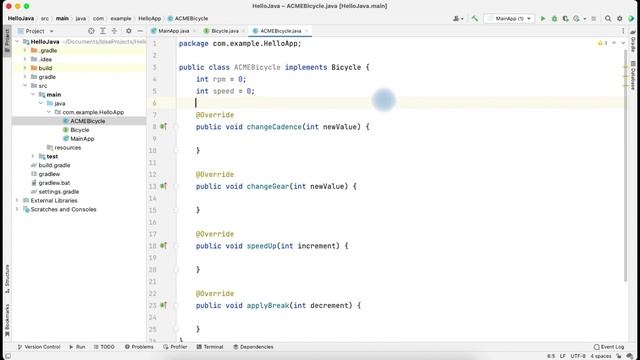The width and height of the screenshot is (640, 360).
Task: Open the profiler run icon in toolbar
Action: pyautogui.click(x=576, y=18)
